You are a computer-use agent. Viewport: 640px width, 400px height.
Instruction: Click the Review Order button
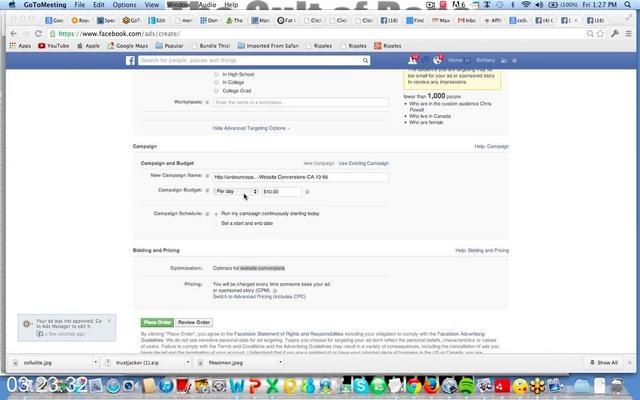pos(194,322)
